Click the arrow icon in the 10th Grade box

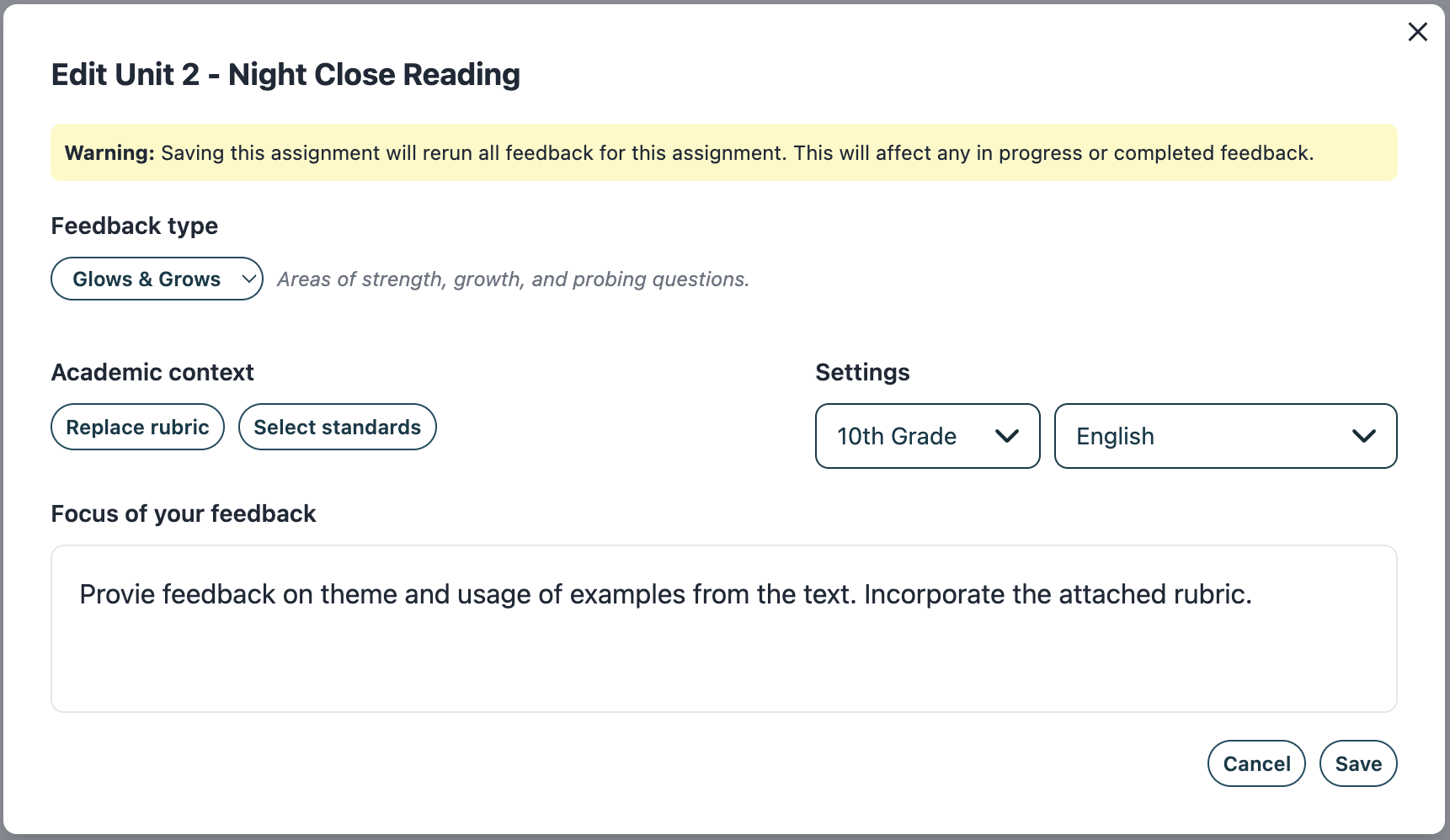tap(1007, 436)
